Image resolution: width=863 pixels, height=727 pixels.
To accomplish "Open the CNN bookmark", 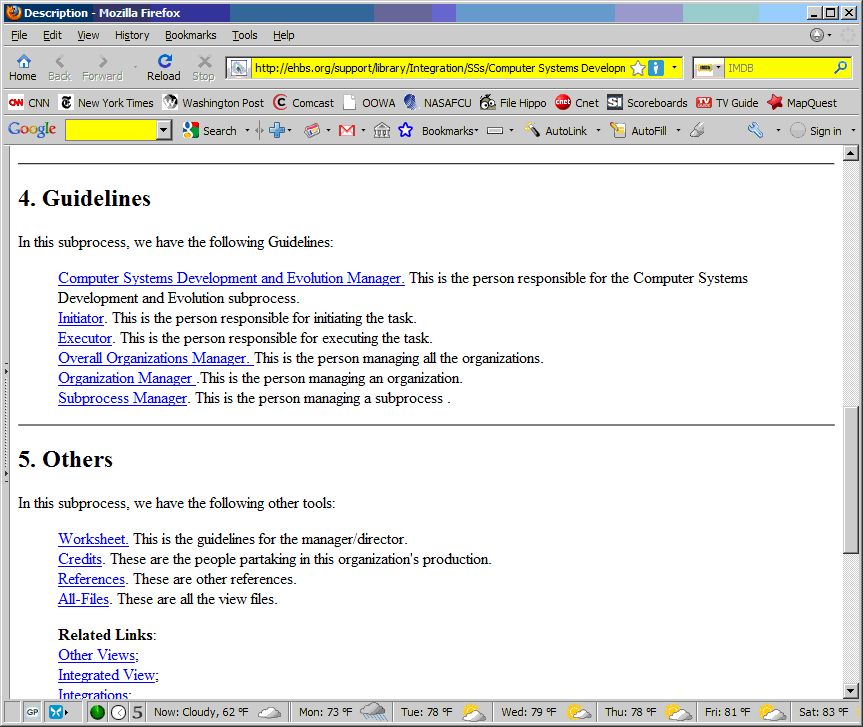I will coord(29,103).
